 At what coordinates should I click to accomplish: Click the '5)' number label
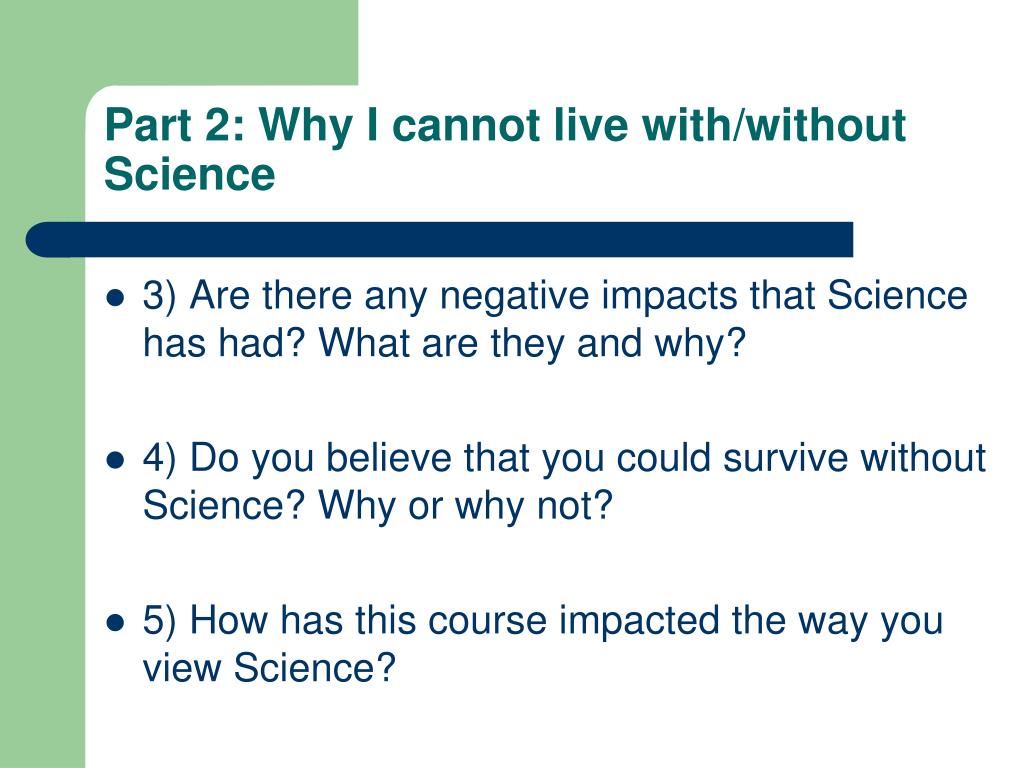pyautogui.click(x=160, y=620)
